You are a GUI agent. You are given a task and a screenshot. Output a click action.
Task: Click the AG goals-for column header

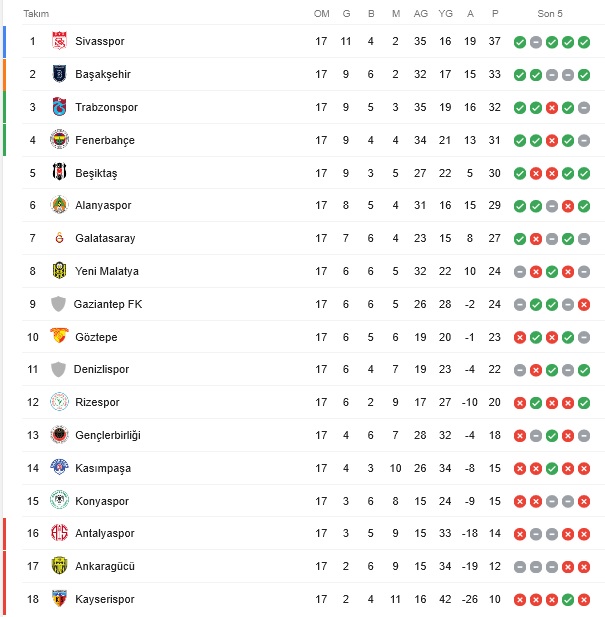421,14
